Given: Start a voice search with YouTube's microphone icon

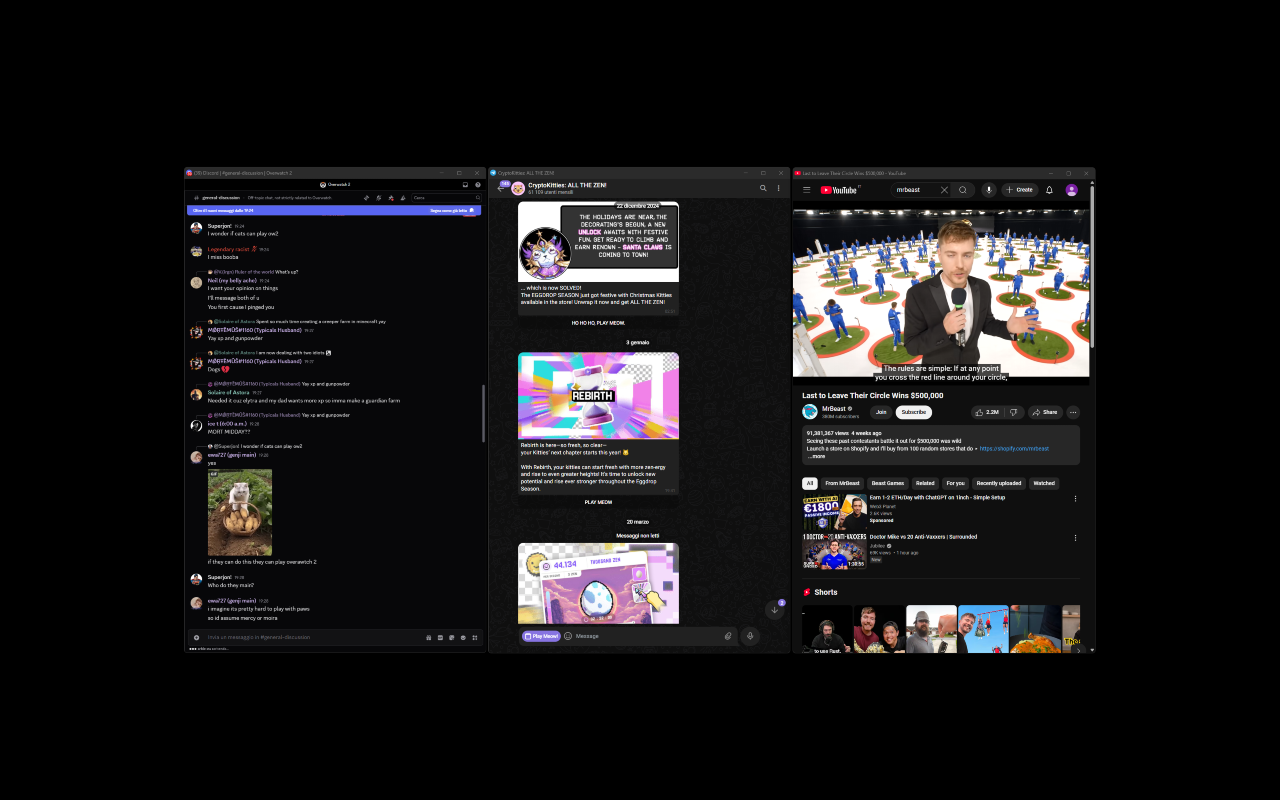Looking at the screenshot, I should pos(988,189).
